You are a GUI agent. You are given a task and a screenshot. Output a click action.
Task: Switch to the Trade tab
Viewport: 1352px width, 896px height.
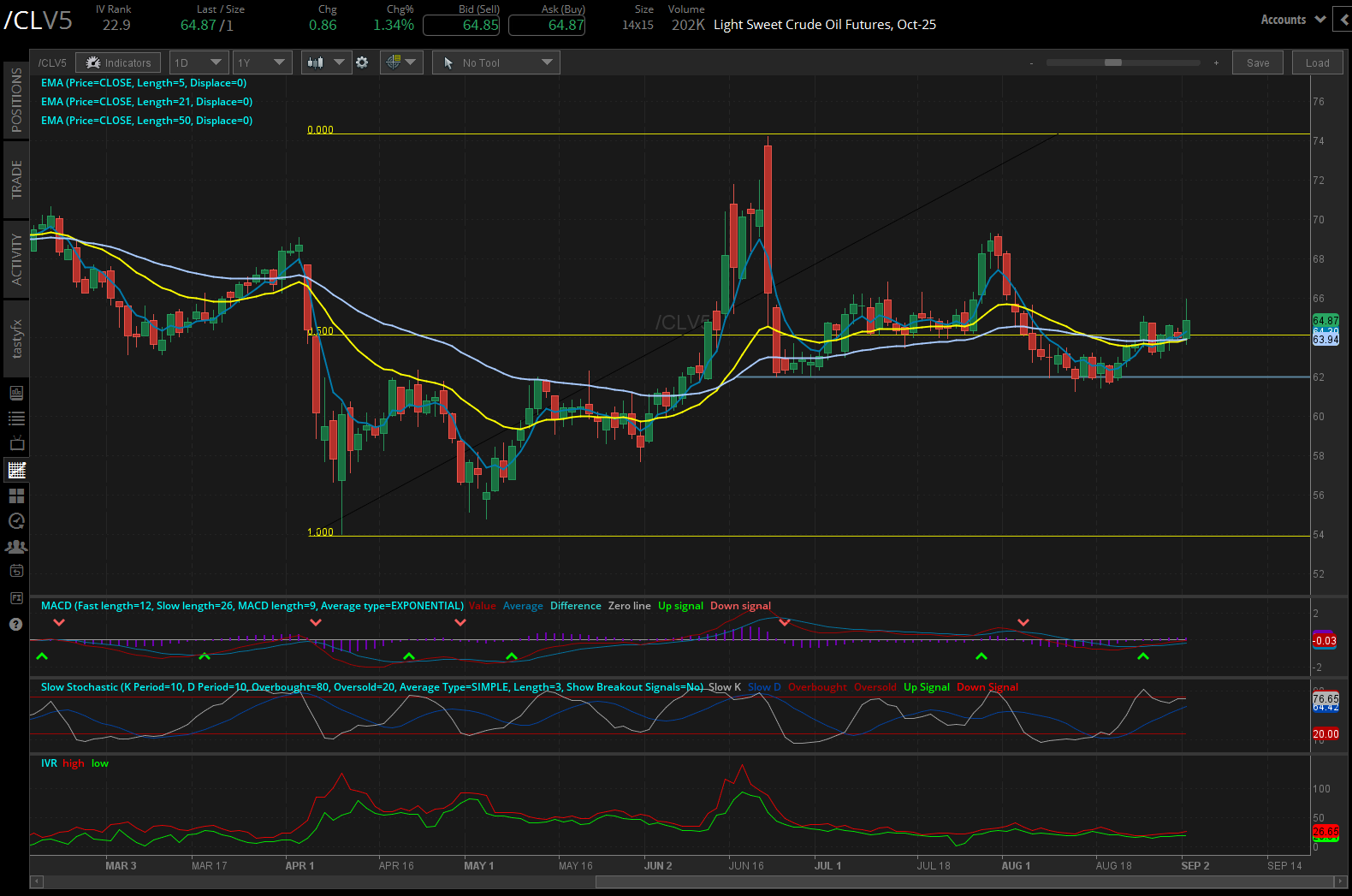[16, 179]
